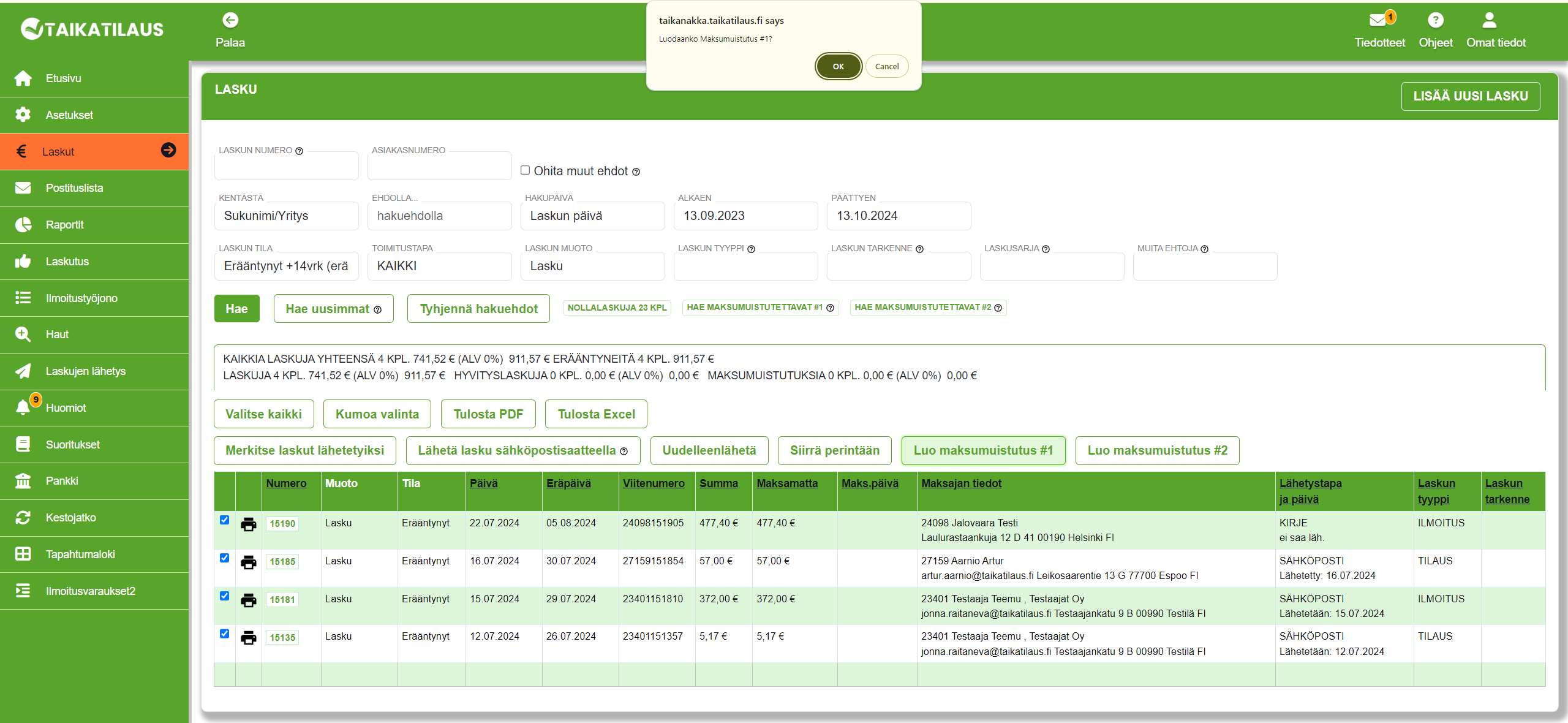Toggle the Ohita muut ehdot checkbox

(525, 170)
